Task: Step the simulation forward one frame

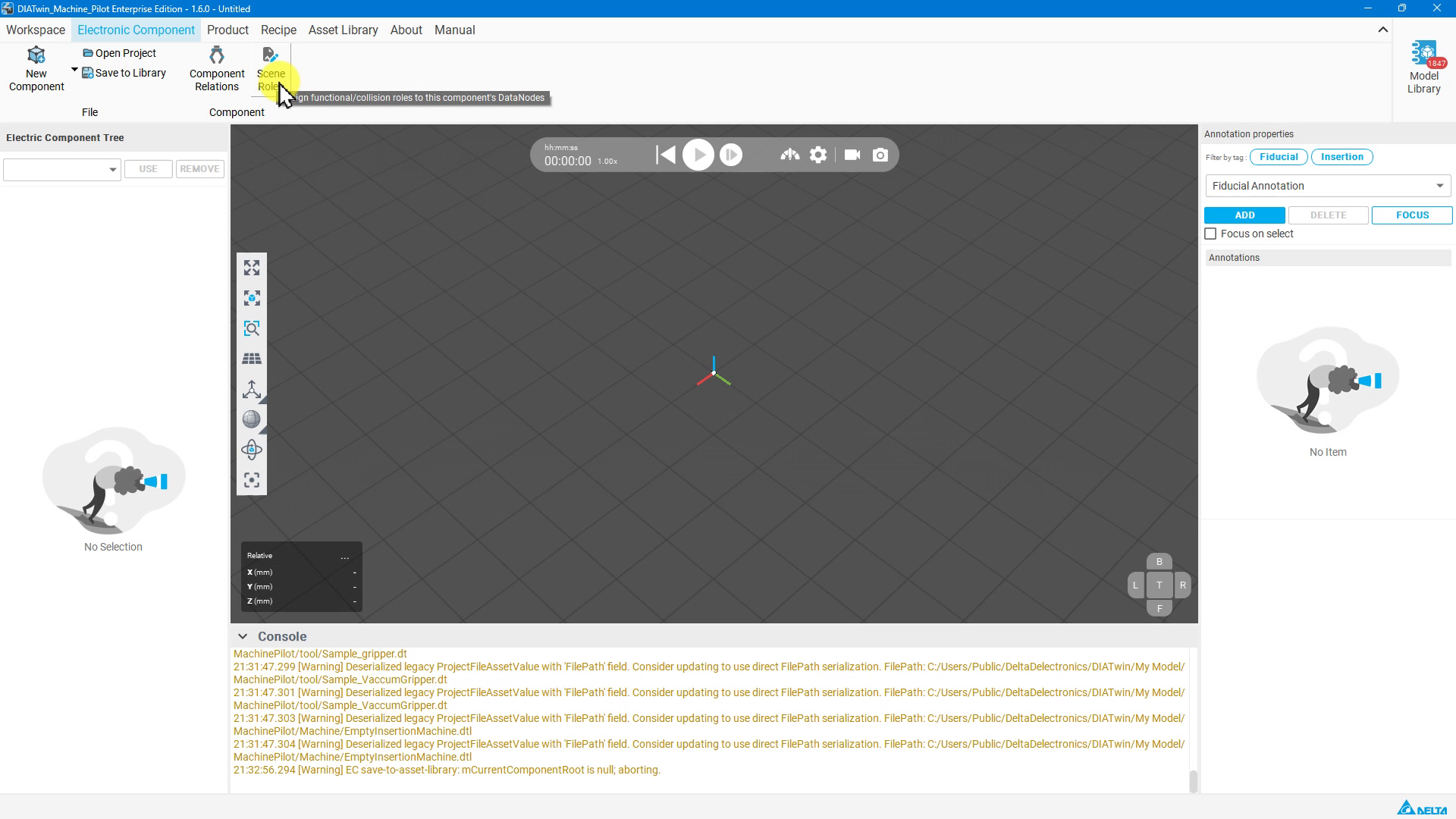Action: pos(731,155)
